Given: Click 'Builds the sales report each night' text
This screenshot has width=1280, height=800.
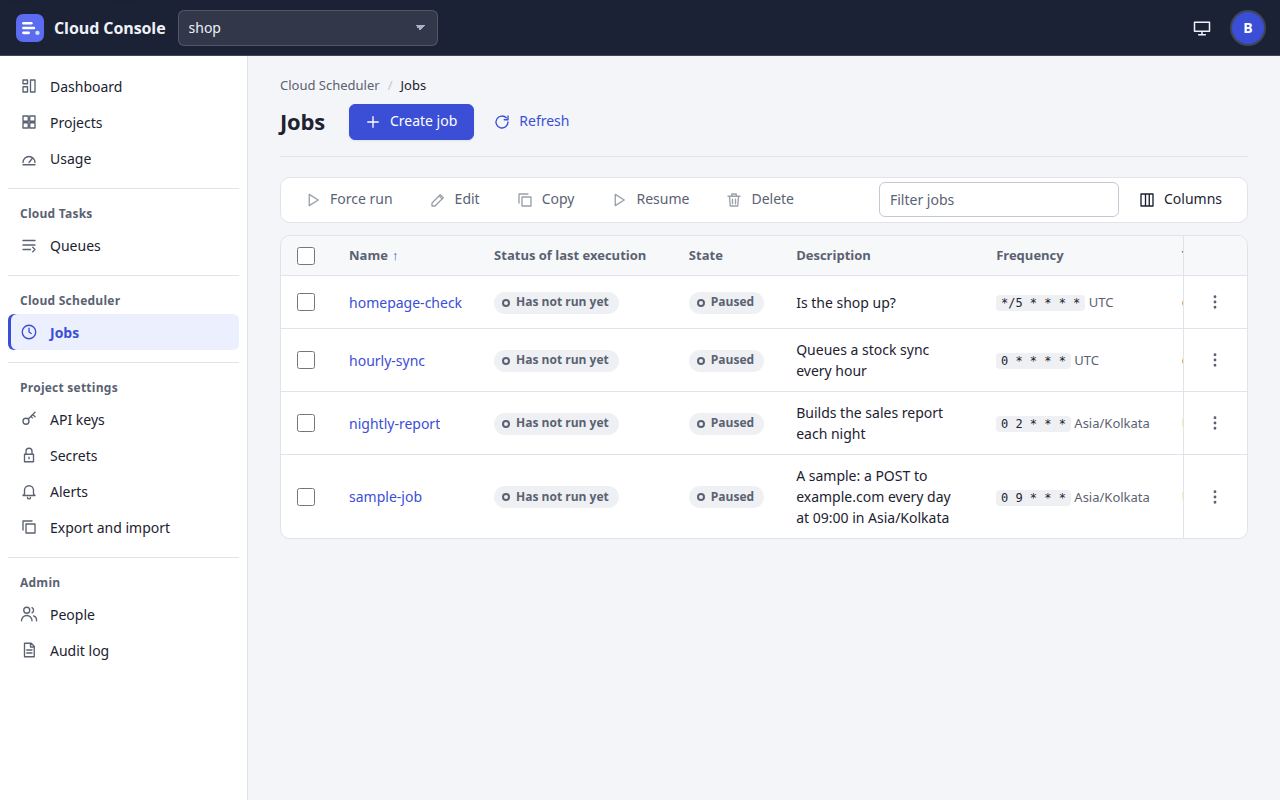Looking at the screenshot, I should [x=870, y=423].
